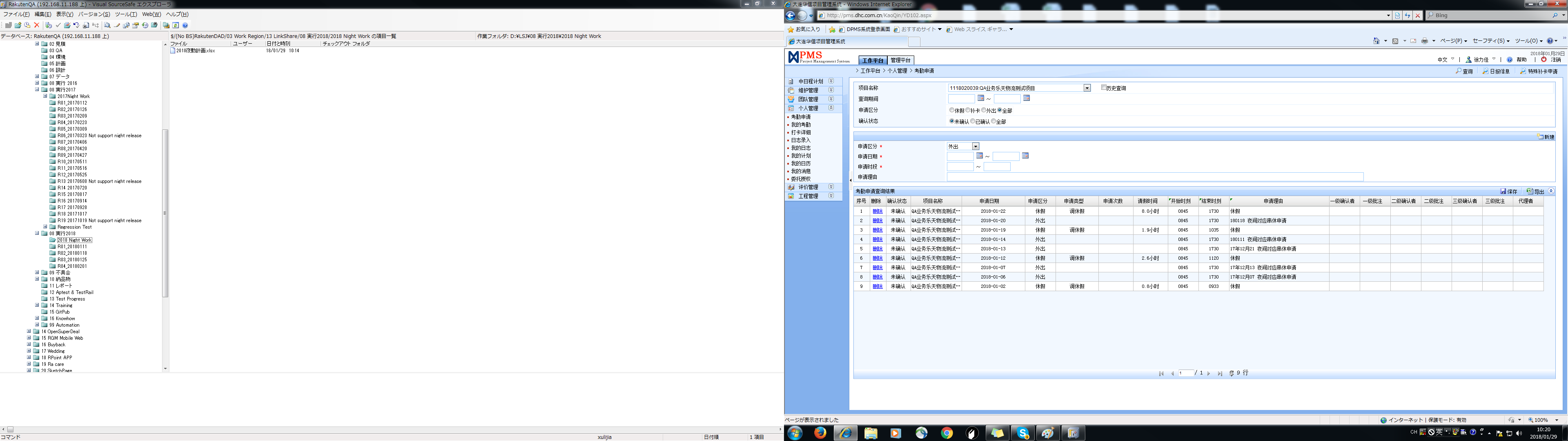Image resolution: width=1568 pixels, height=441 pixels.
Task: Click the 保存 save disk icon
Action: 1503,191
